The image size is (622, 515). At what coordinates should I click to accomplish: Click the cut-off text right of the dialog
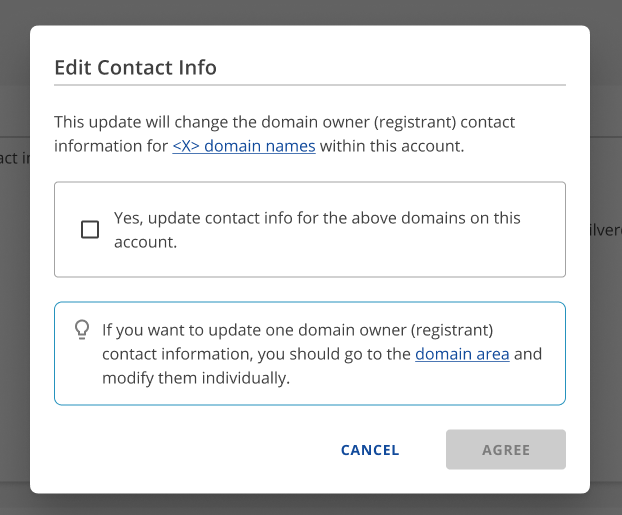click(606, 230)
